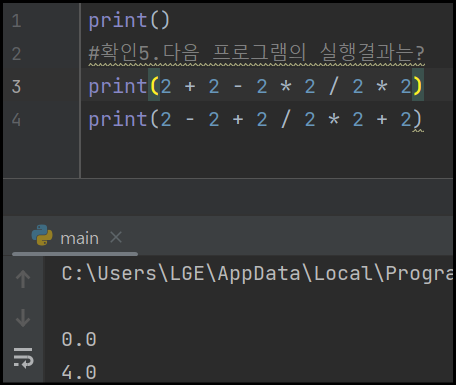Click the 0.0 output line
This screenshot has height=385, width=456.
pyautogui.click(x=79, y=340)
